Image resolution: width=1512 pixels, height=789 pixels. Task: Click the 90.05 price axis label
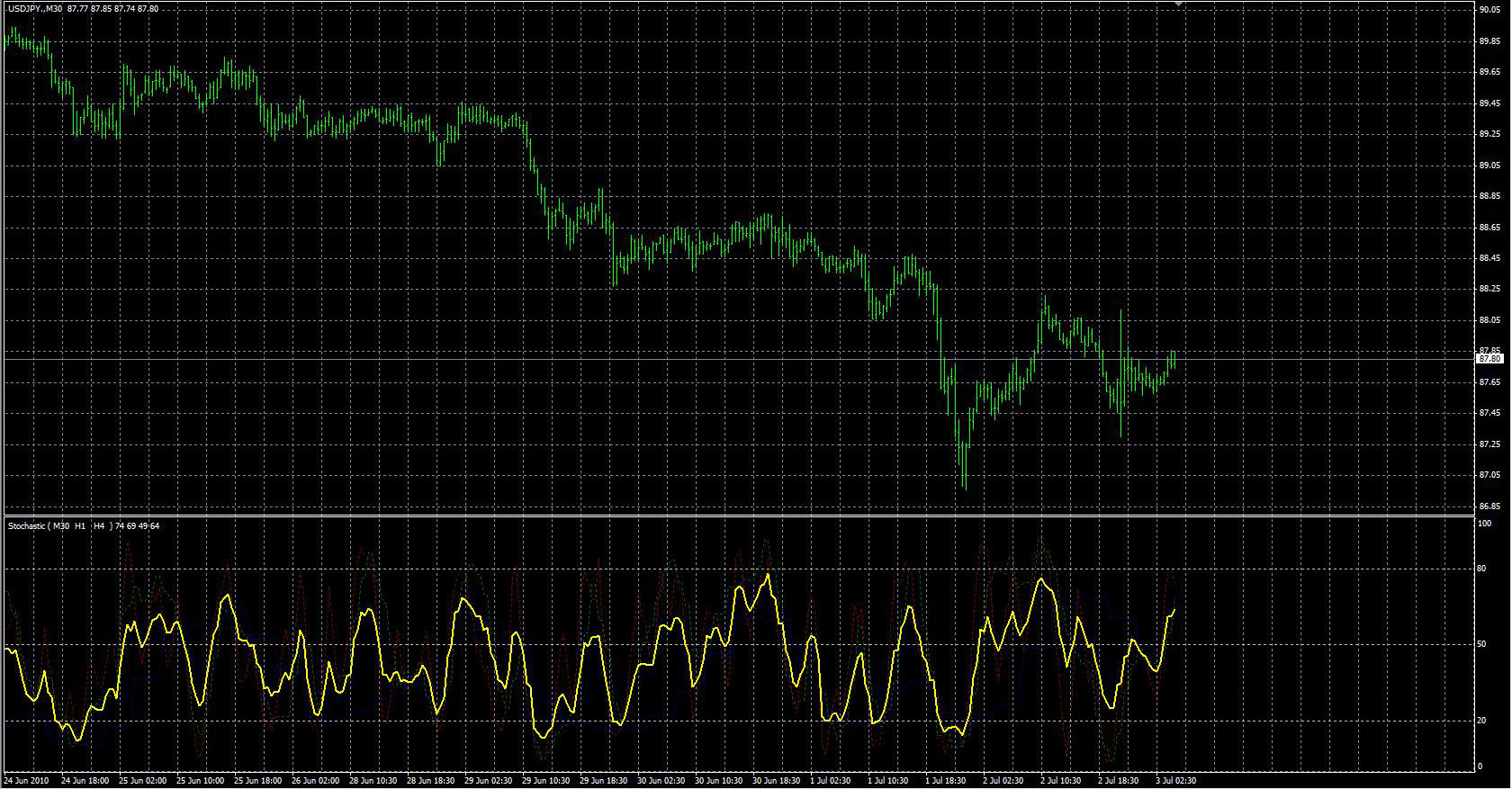(x=1489, y=10)
